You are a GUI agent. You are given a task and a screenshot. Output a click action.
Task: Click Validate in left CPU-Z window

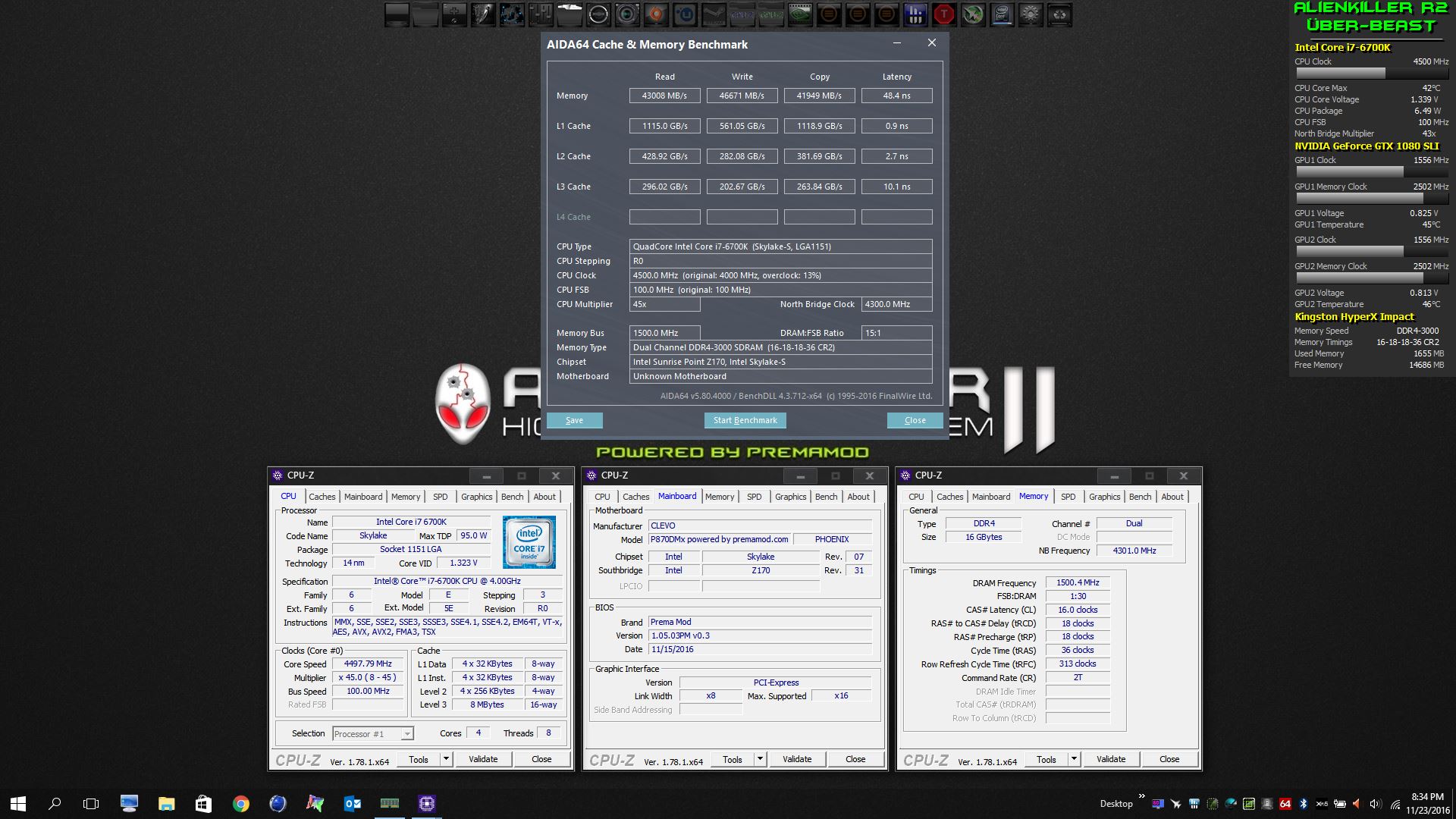483,759
